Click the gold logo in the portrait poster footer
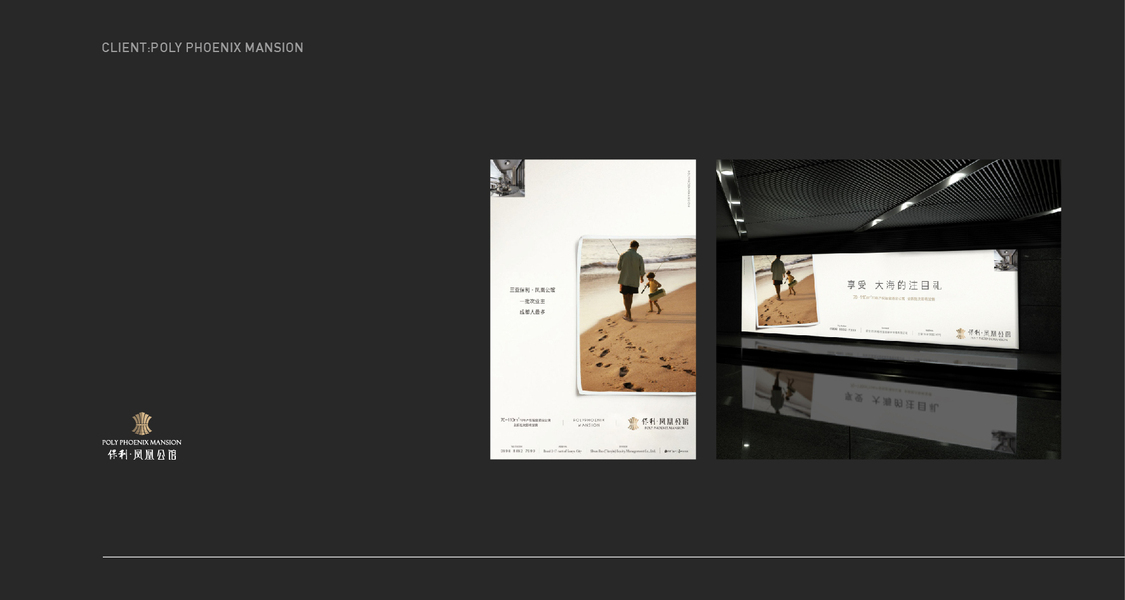The height and width of the screenshot is (600, 1125). click(634, 423)
